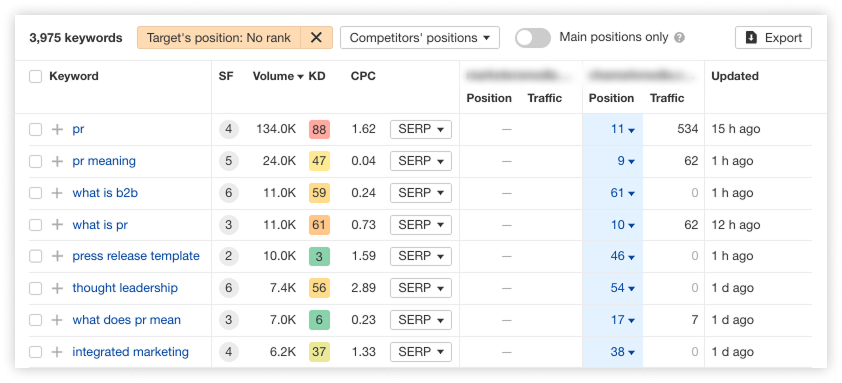This screenshot has height=383, width=842.
Task: Open the SERP dropdown for 'press release template'
Action: (x=421, y=256)
